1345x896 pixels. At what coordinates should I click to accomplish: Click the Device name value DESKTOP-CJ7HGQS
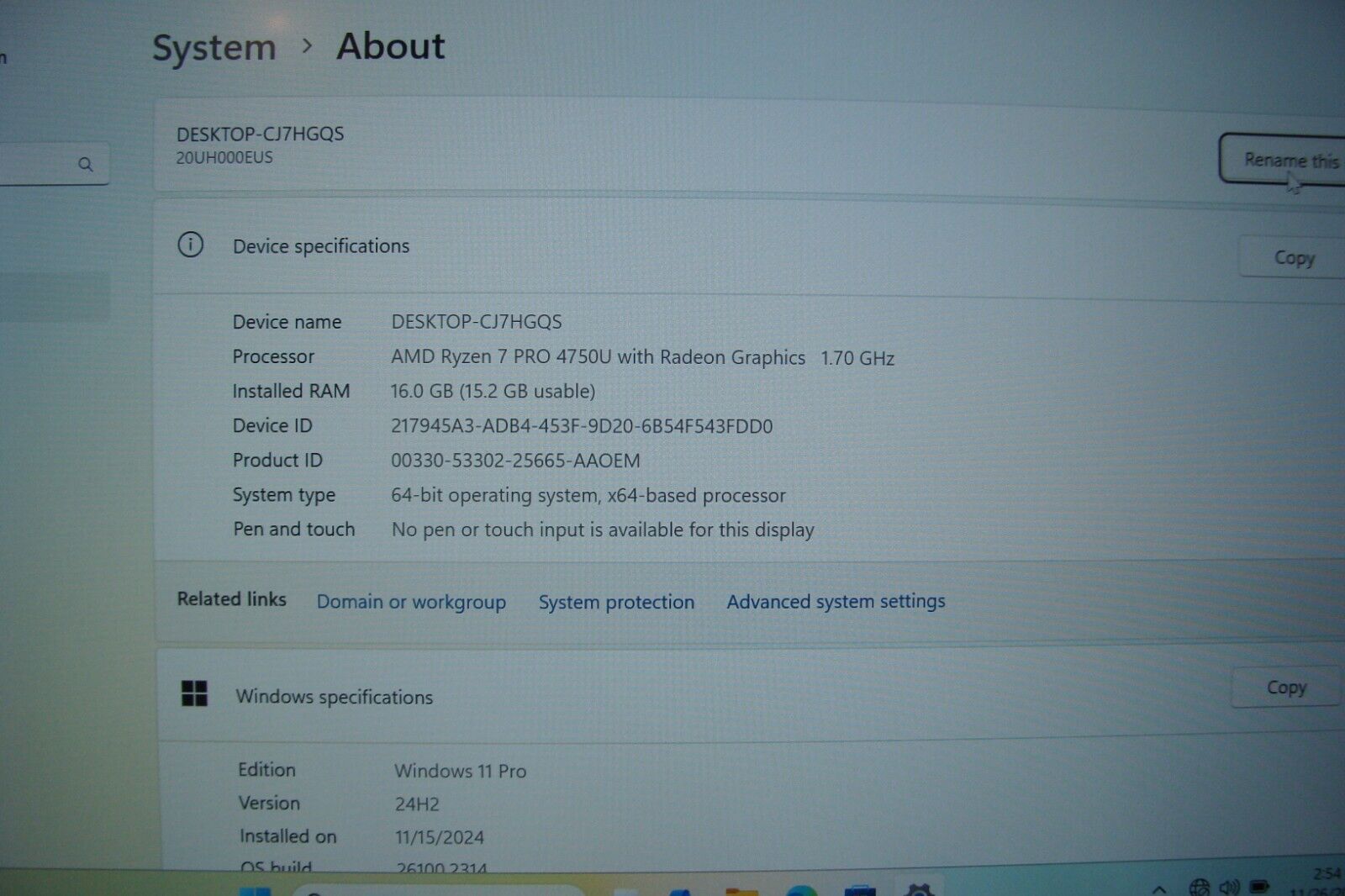[x=477, y=321]
